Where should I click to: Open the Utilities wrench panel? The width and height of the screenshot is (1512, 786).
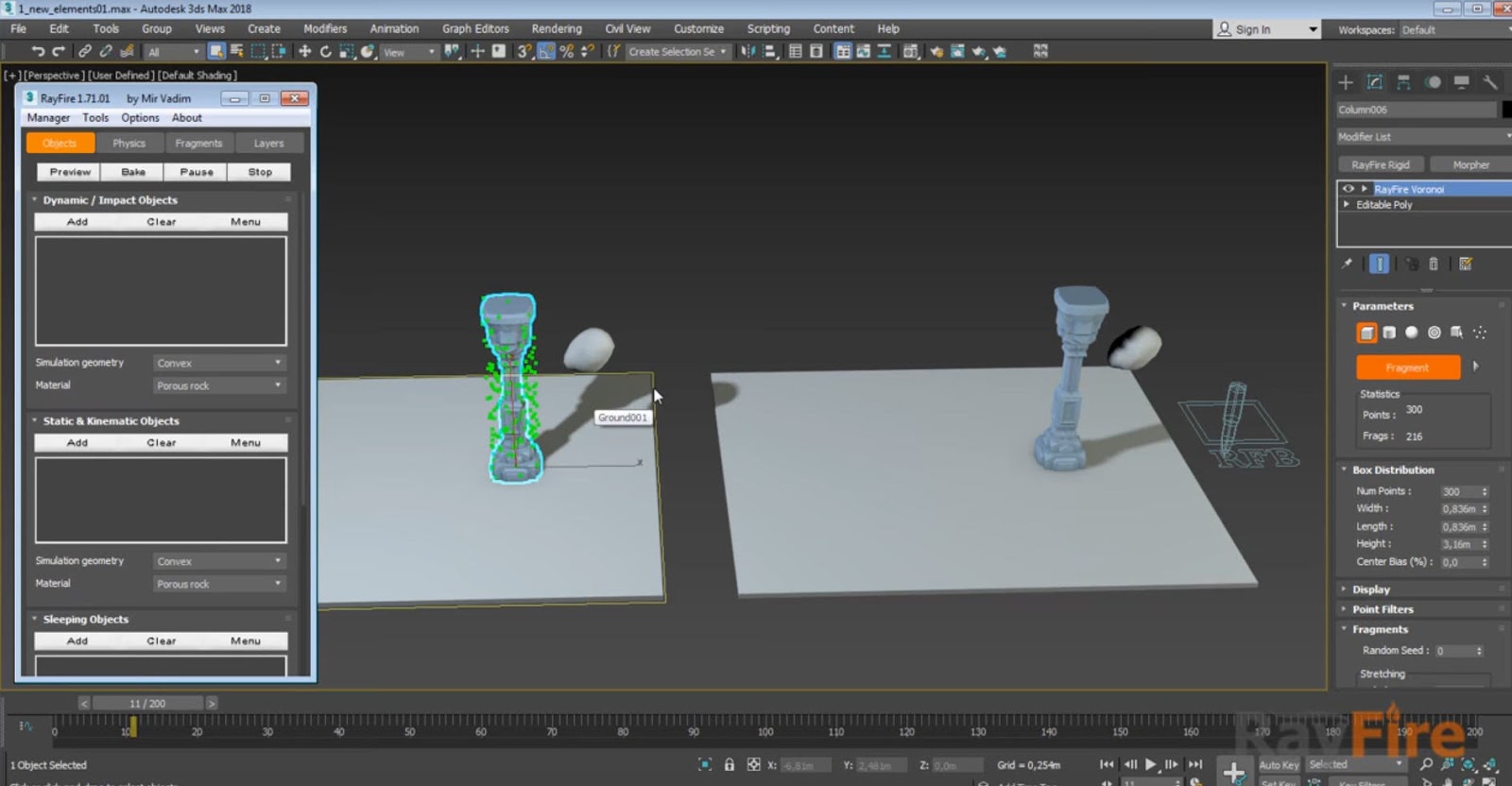(1490, 83)
